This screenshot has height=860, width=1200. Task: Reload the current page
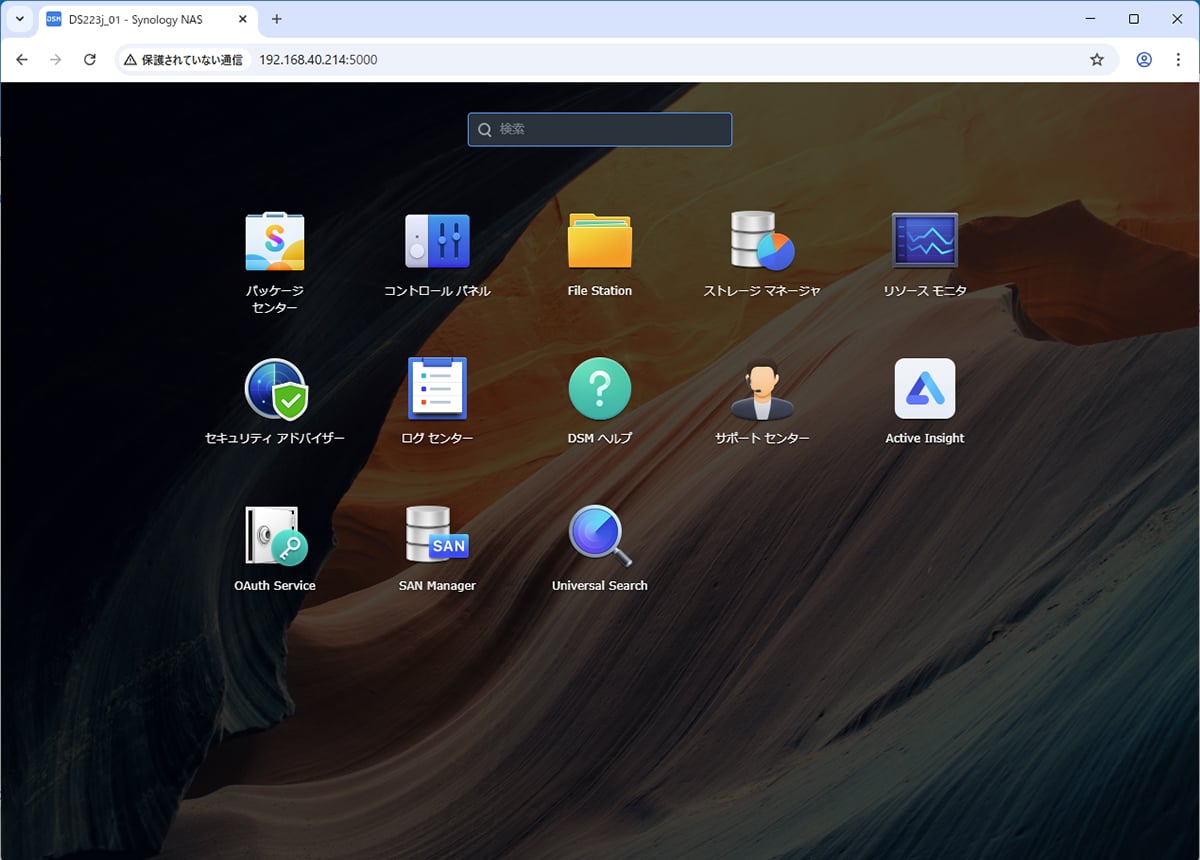(x=89, y=60)
